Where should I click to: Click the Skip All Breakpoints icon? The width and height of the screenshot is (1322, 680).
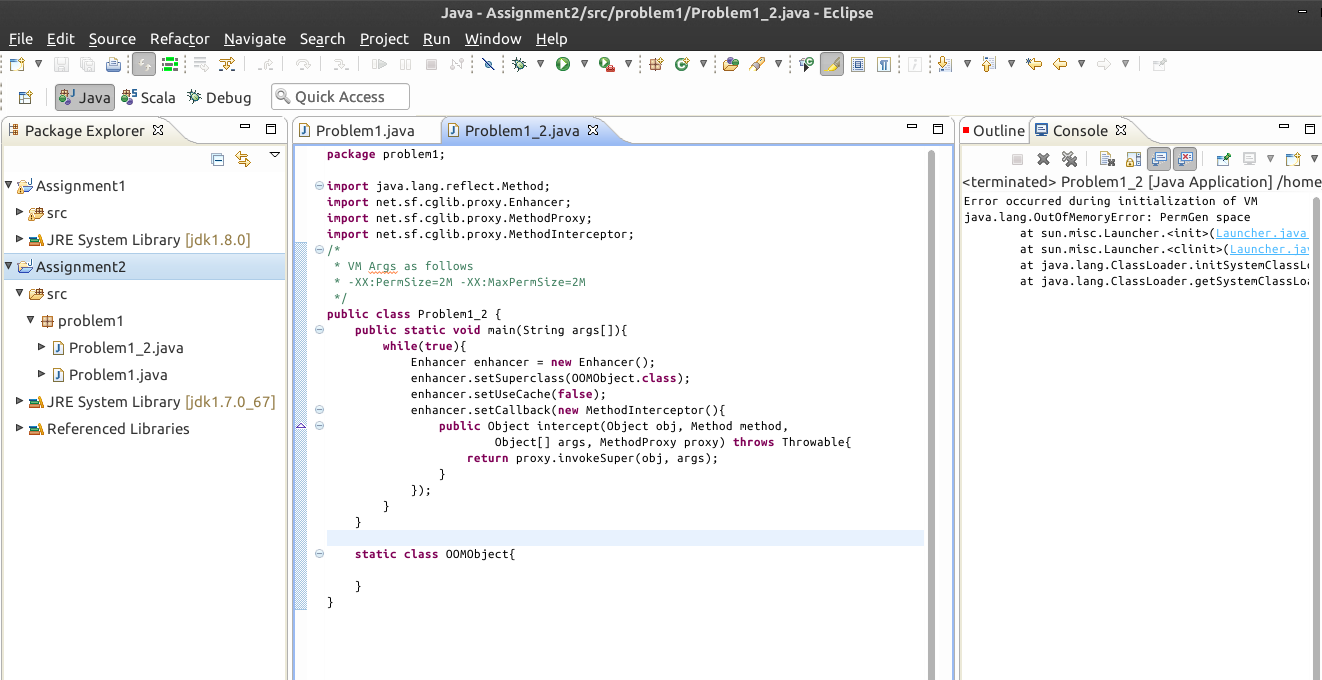point(488,64)
